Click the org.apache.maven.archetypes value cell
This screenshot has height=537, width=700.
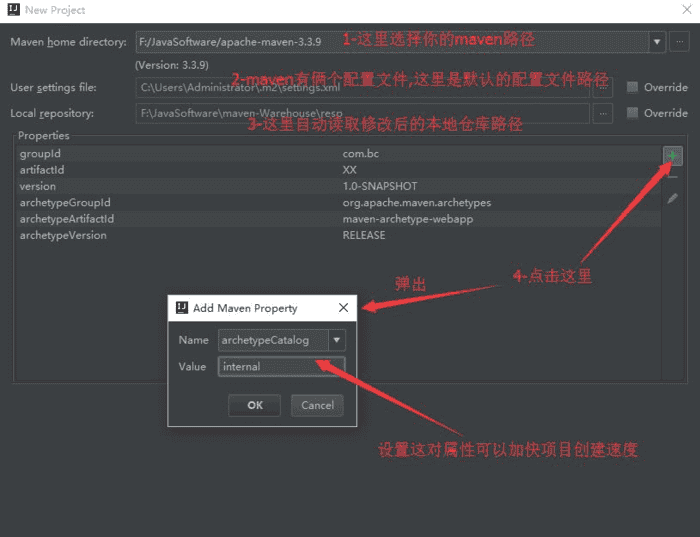point(417,203)
